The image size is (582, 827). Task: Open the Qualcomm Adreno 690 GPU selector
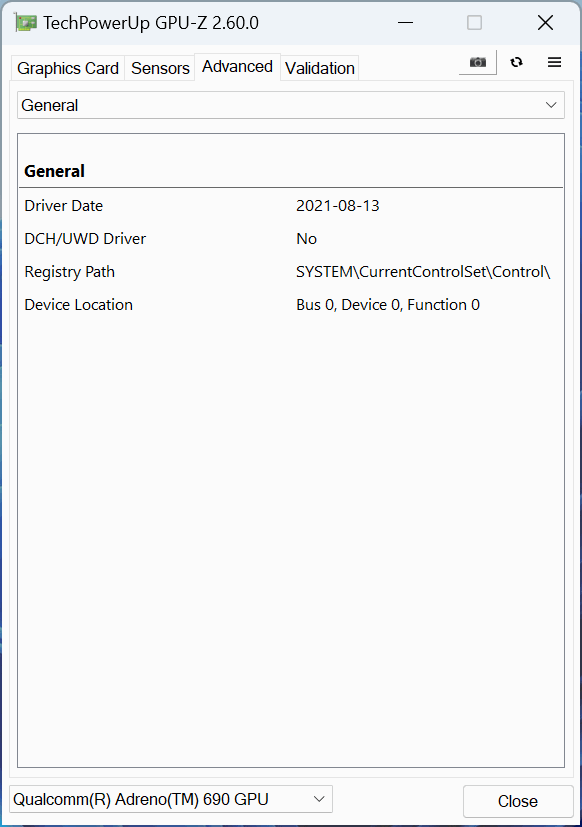coord(170,799)
